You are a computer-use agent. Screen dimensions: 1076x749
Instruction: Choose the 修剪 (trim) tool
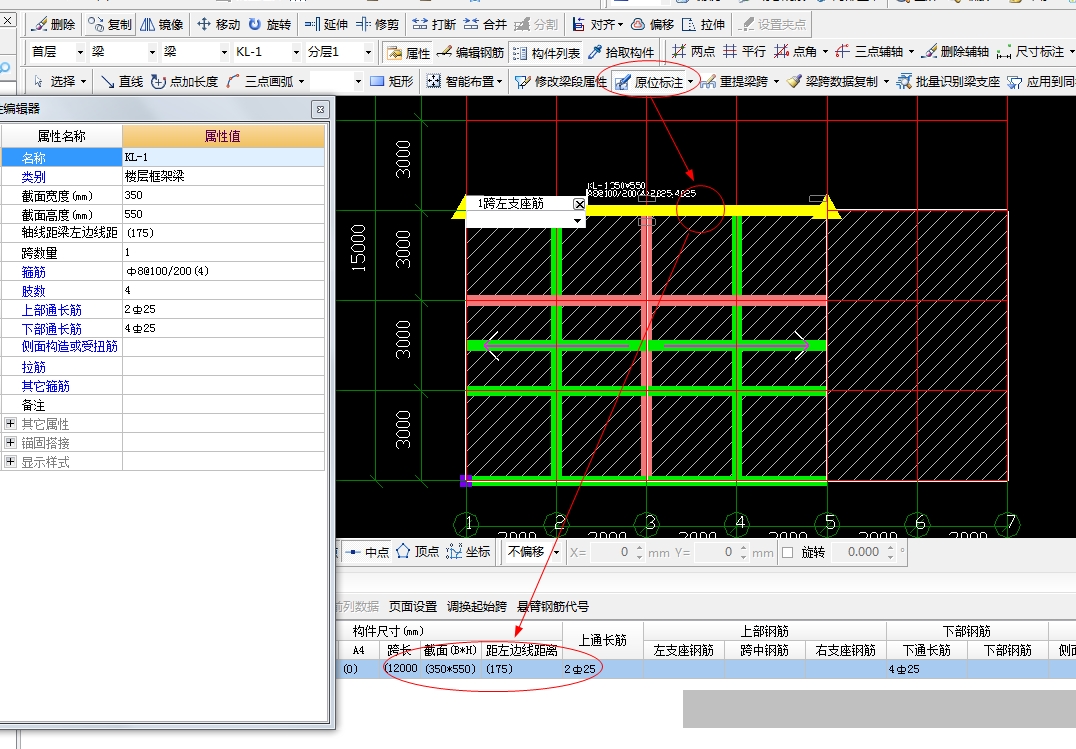click(x=377, y=25)
